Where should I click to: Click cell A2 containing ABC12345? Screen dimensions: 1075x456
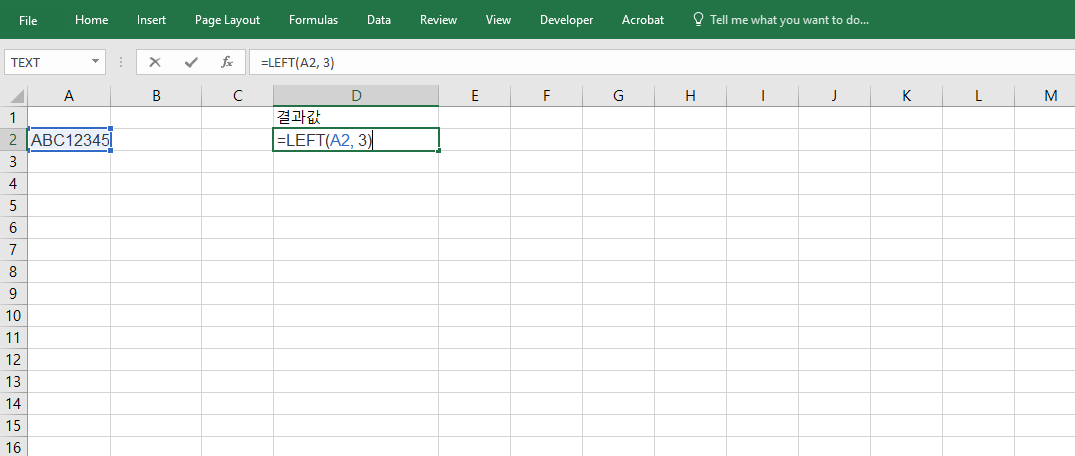[x=69, y=140]
